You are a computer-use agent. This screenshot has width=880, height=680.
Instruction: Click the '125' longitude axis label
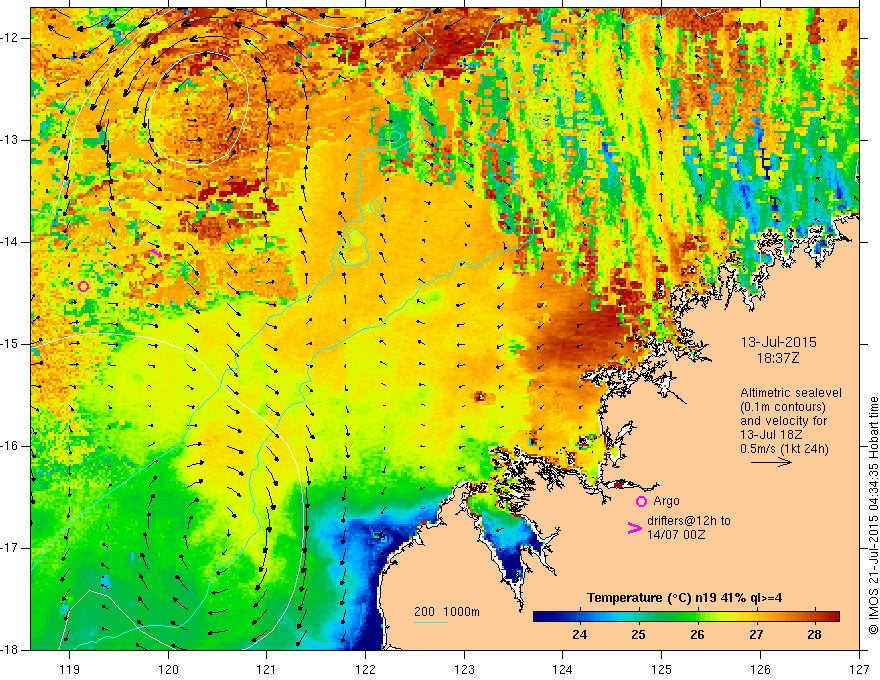[x=662, y=669]
